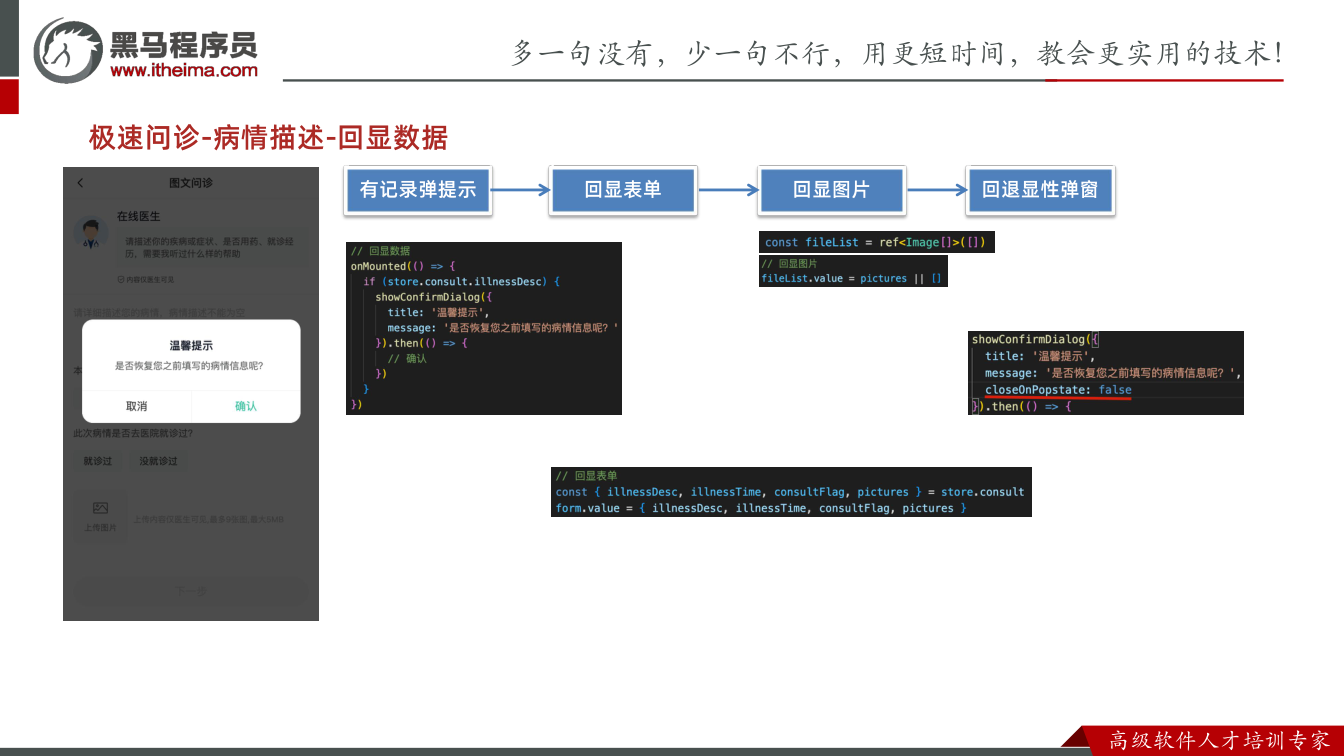Screen dimensions: 1344x756
Task: Click the slide title 极速问诊-病情描述-回显数据
Action: click(x=268, y=138)
